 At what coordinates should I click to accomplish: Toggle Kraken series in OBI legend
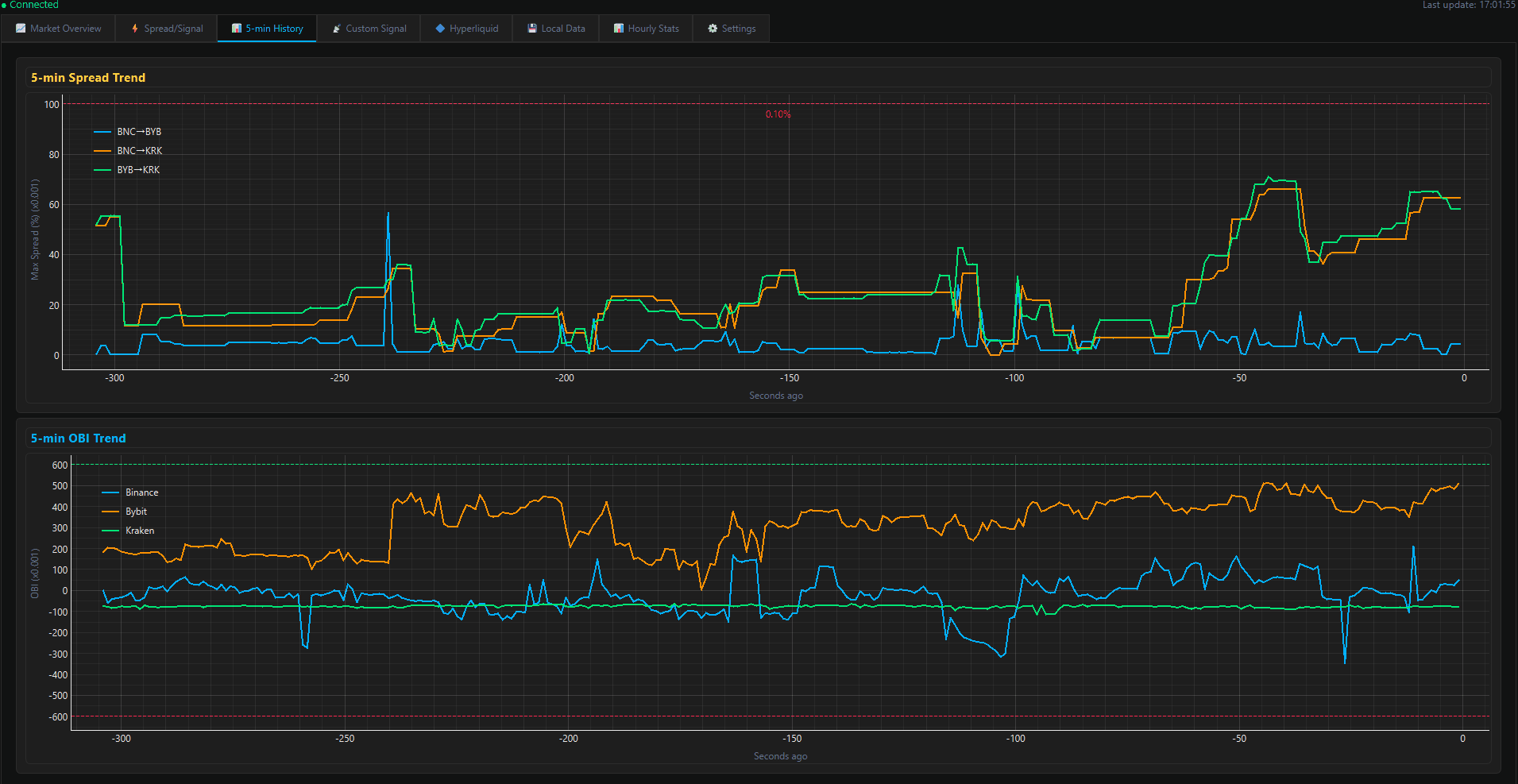click(128, 531)
